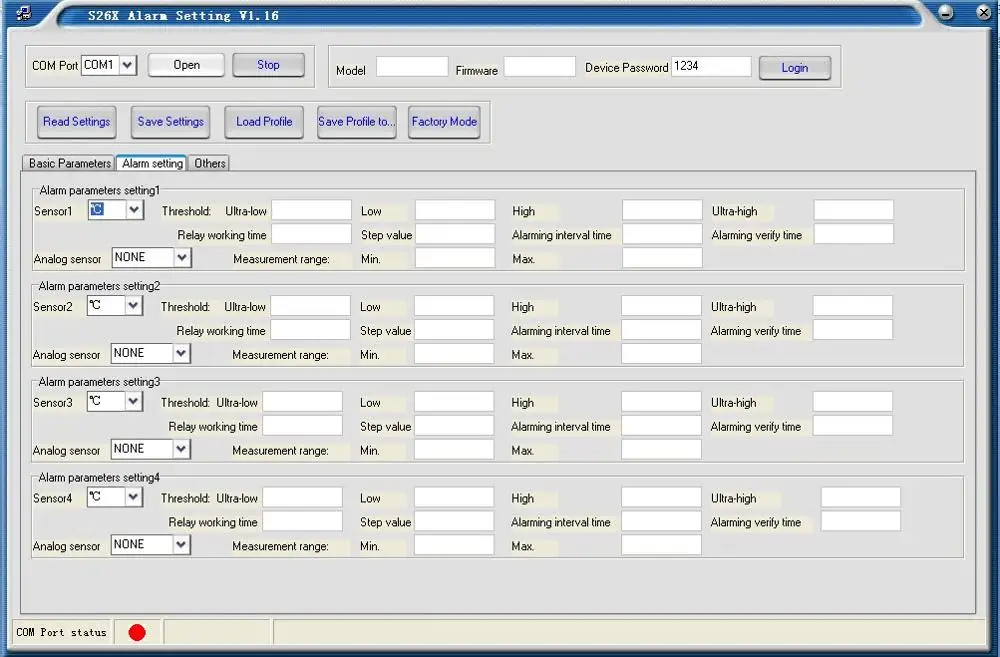Click the Login button
This screenshot has width=1000, height=657.
[x=794, y=68]
